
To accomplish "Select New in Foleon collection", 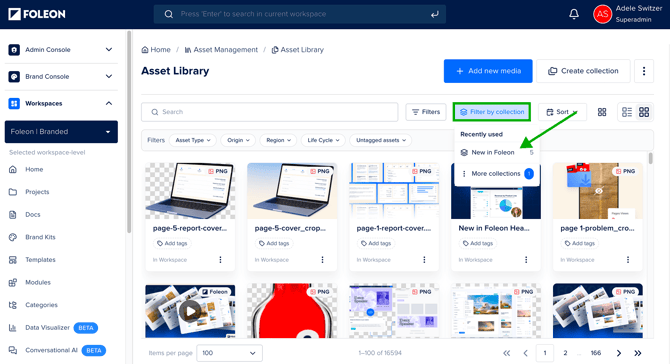I will click(x=497, y=153).
